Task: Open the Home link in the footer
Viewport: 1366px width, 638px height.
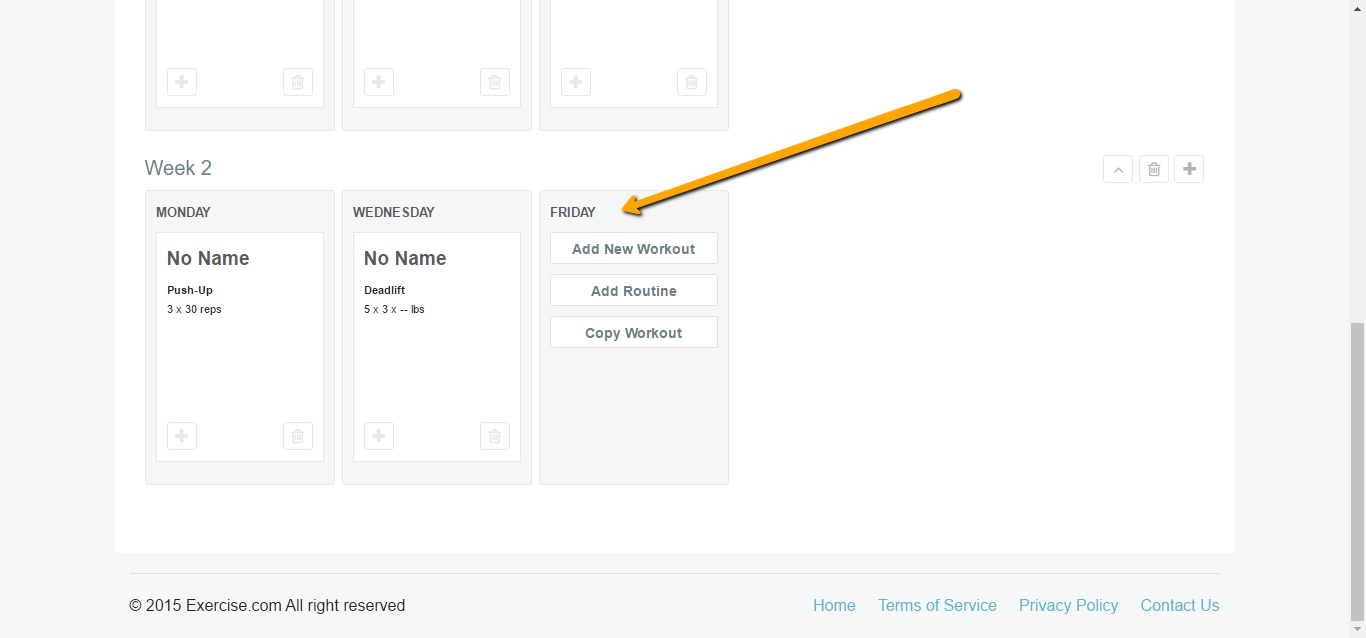Action: coord(834,605)
